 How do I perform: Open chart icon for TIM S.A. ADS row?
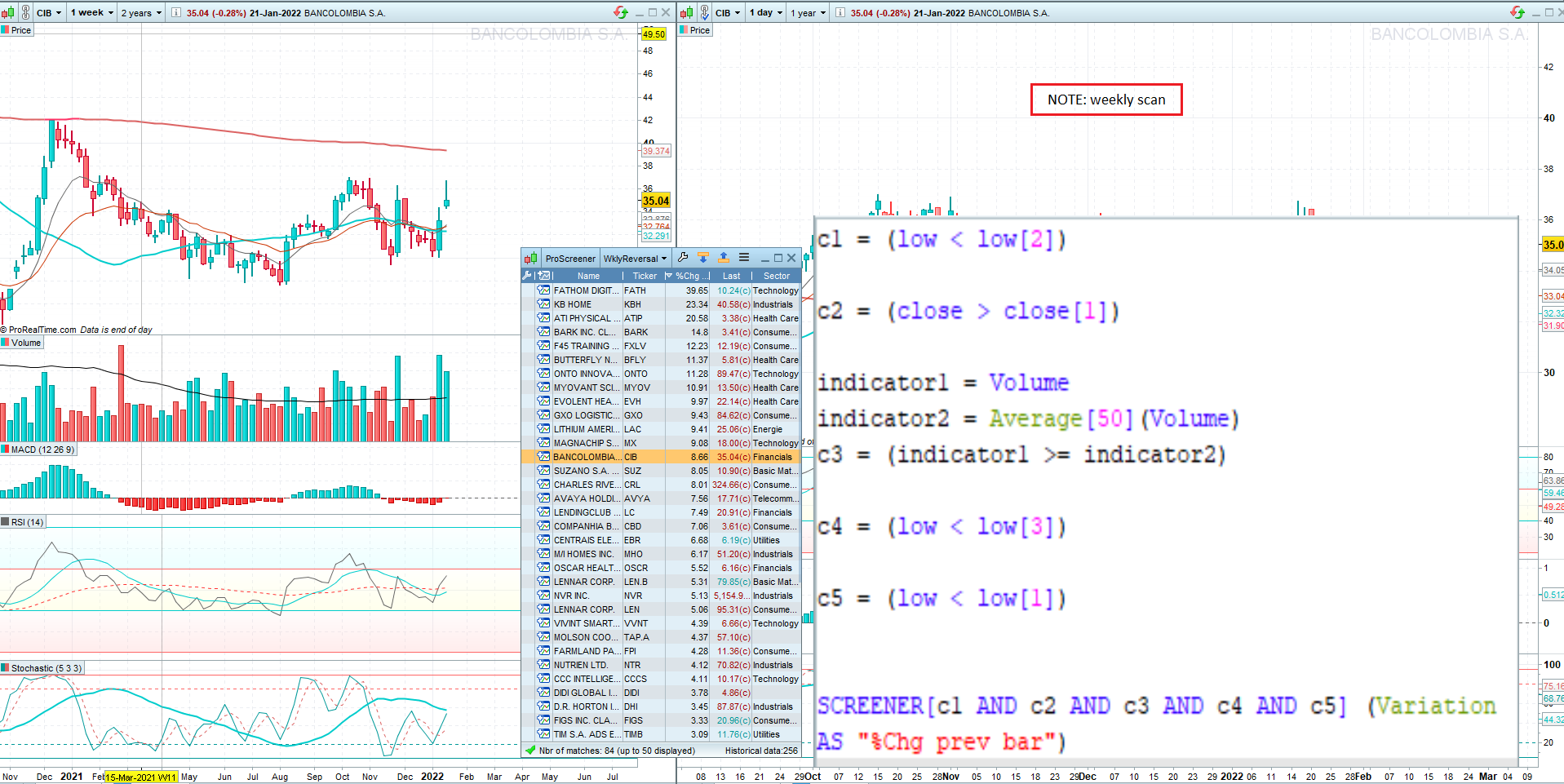pos(543,734)
